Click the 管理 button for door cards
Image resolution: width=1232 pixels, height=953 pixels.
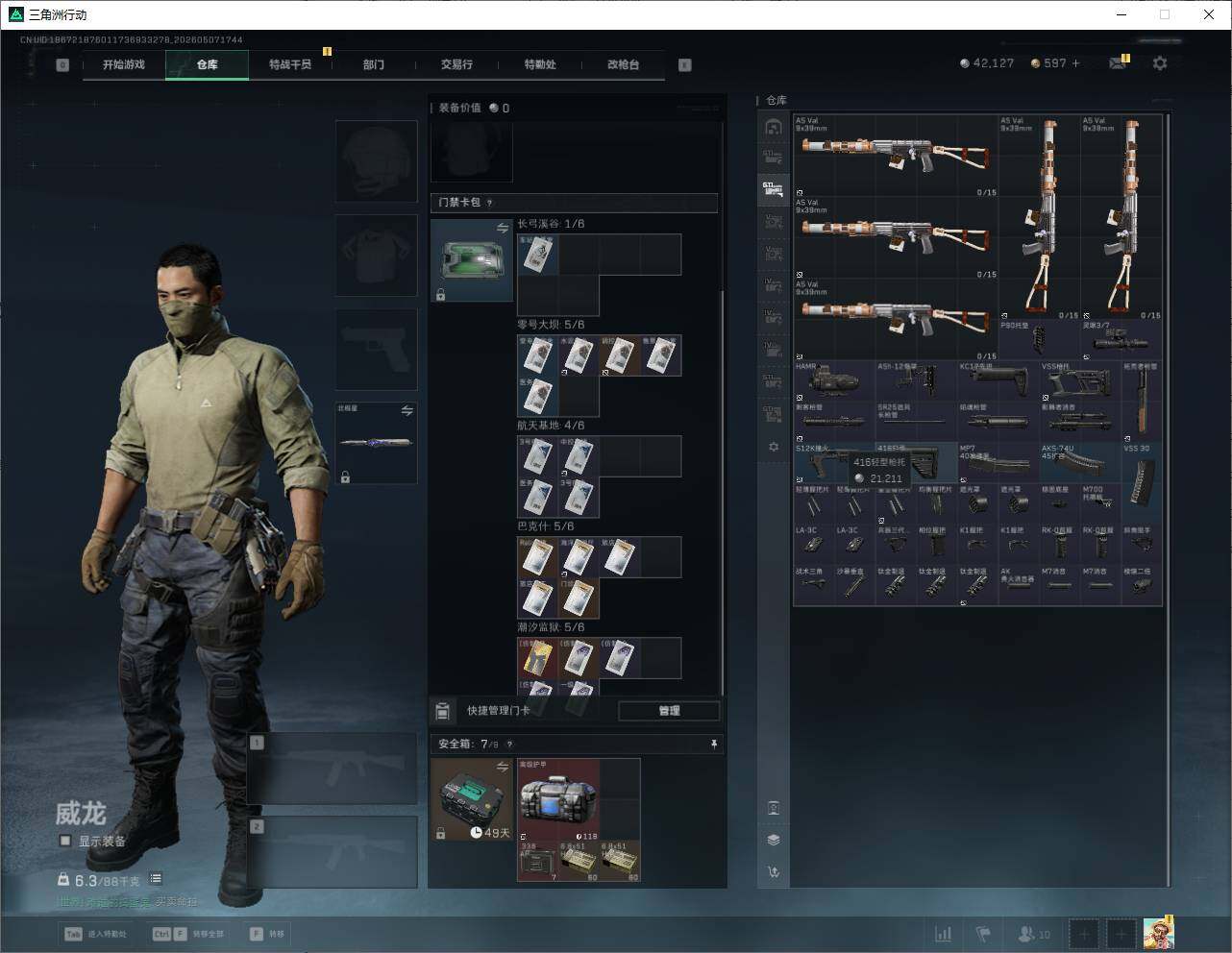[x=669, y=711]
